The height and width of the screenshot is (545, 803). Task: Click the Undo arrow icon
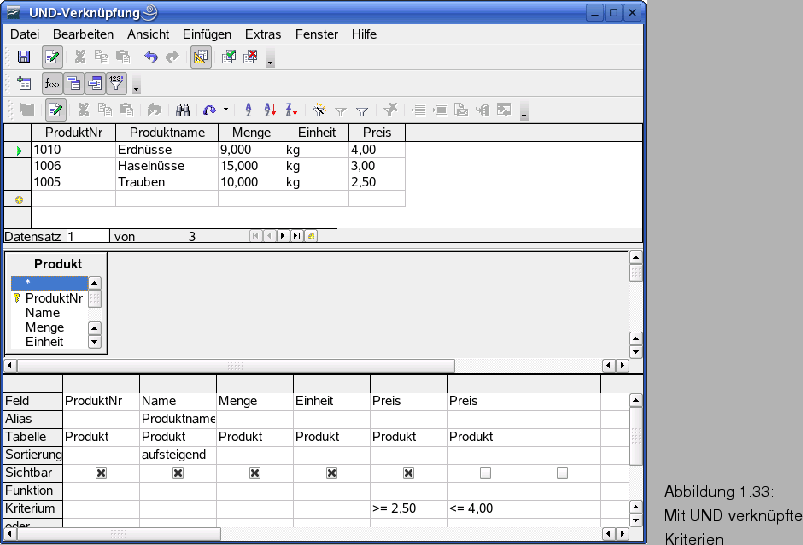point(151,57)
